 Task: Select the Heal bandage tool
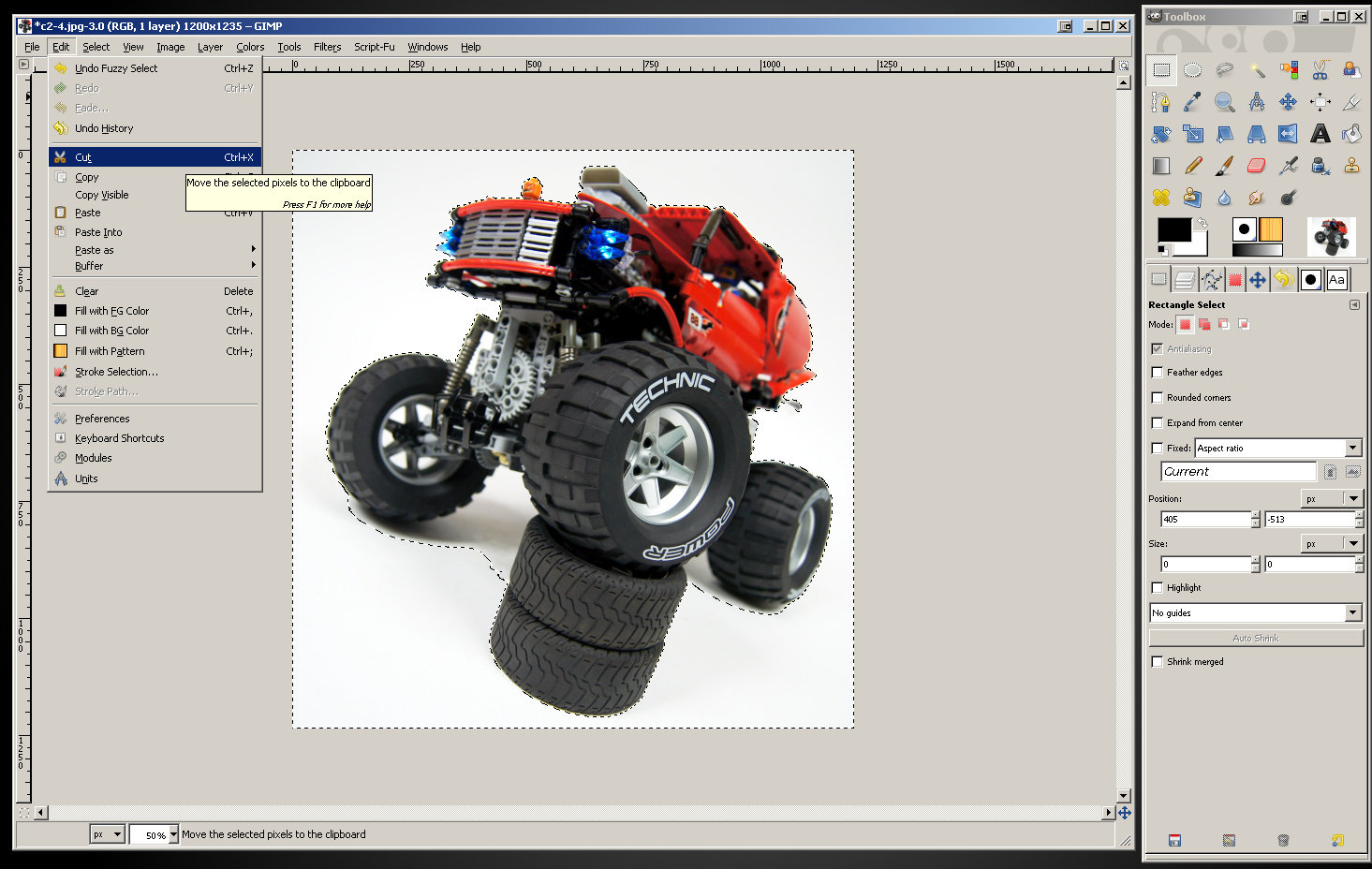click(1161, 198)
